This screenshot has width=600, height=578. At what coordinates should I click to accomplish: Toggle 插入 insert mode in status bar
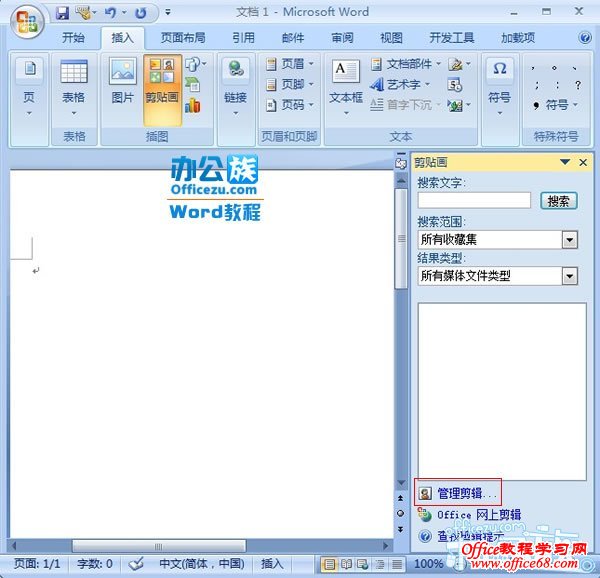pos(272,563)
